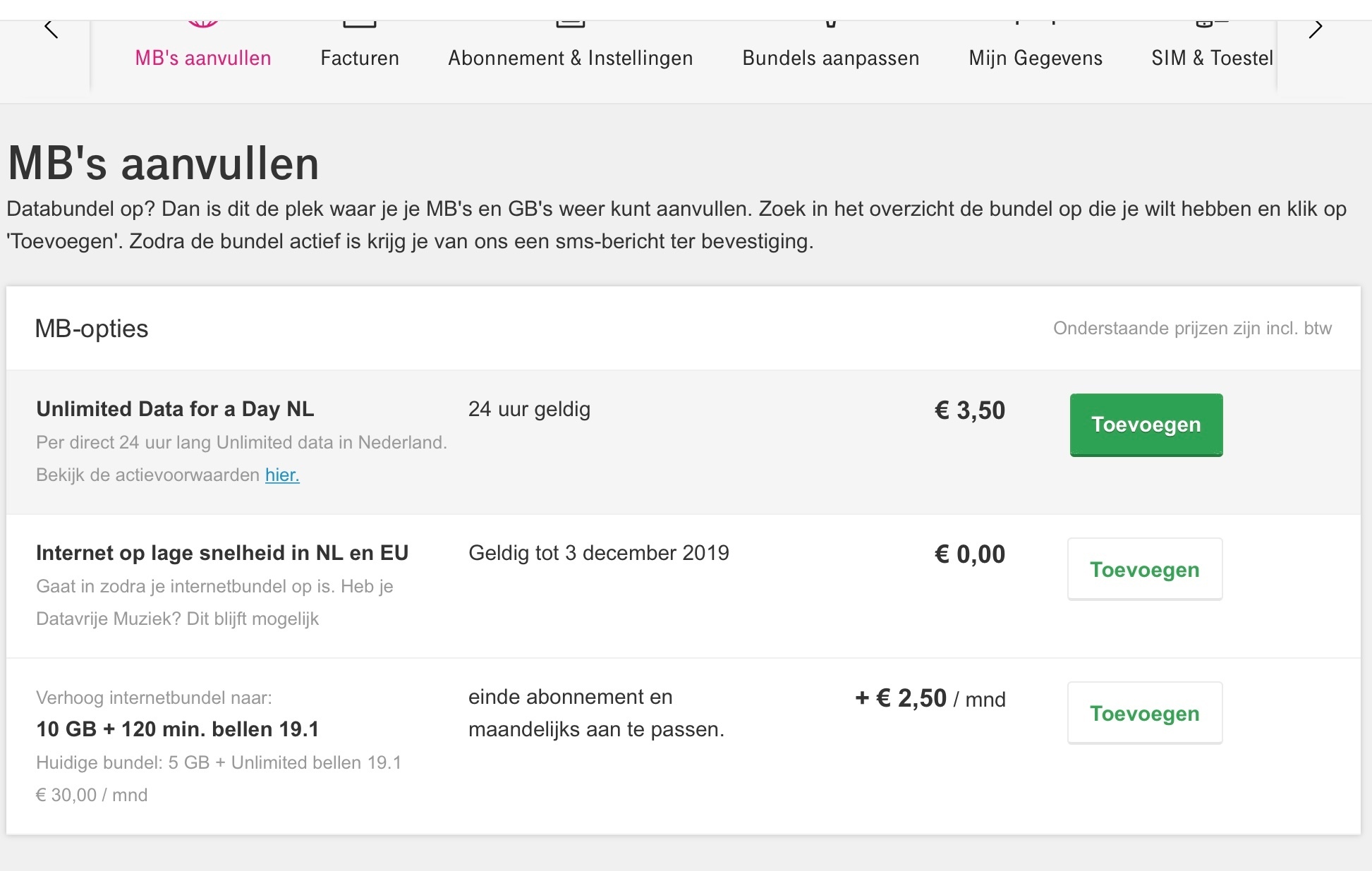Select the MB's aanvullen tab label

[x=203, y=58]
